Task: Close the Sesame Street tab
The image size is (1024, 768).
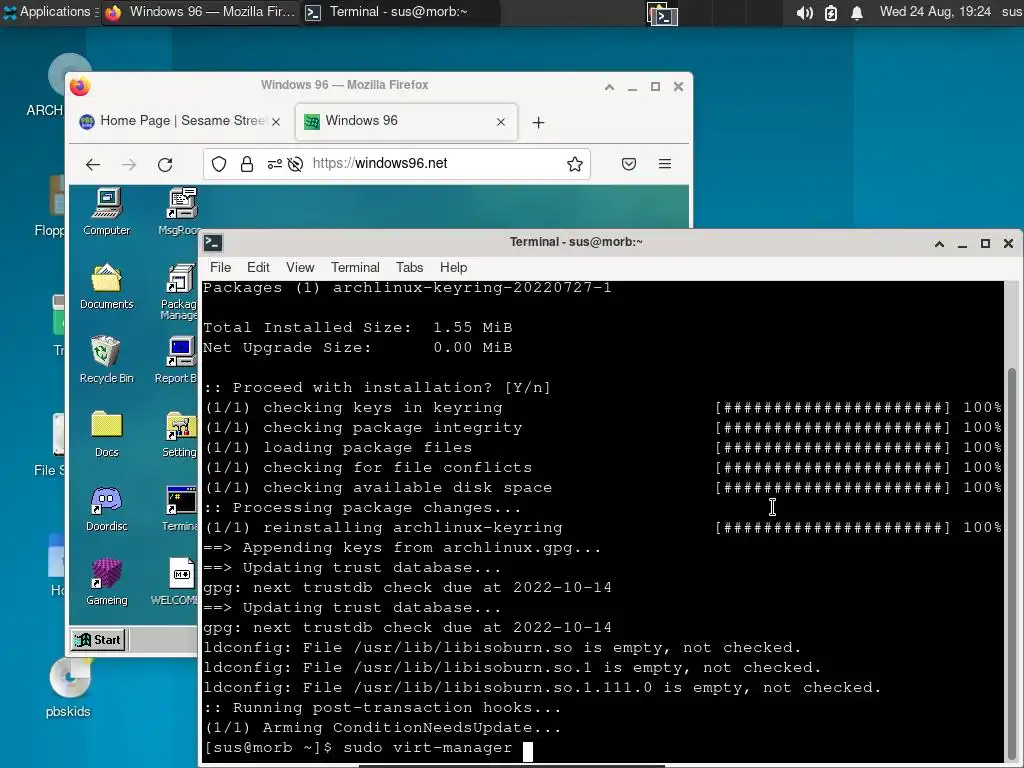Action: 276,121
